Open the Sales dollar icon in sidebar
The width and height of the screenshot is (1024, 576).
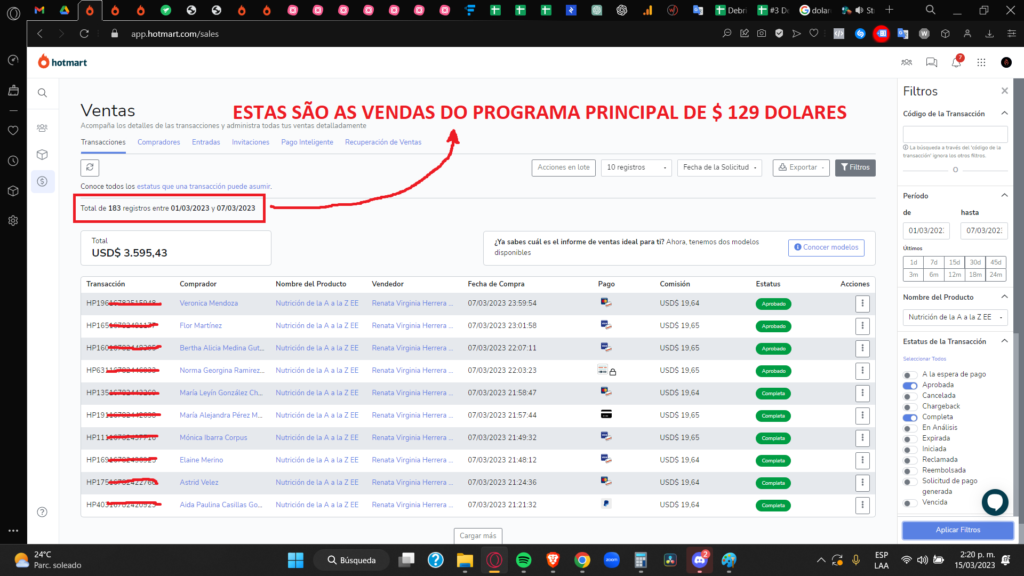point(42,182)
